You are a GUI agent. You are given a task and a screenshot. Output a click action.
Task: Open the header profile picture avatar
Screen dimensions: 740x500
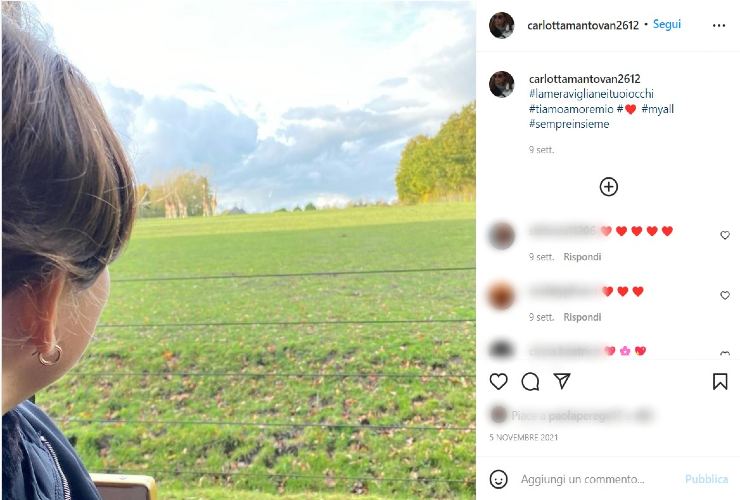point(501,25)
